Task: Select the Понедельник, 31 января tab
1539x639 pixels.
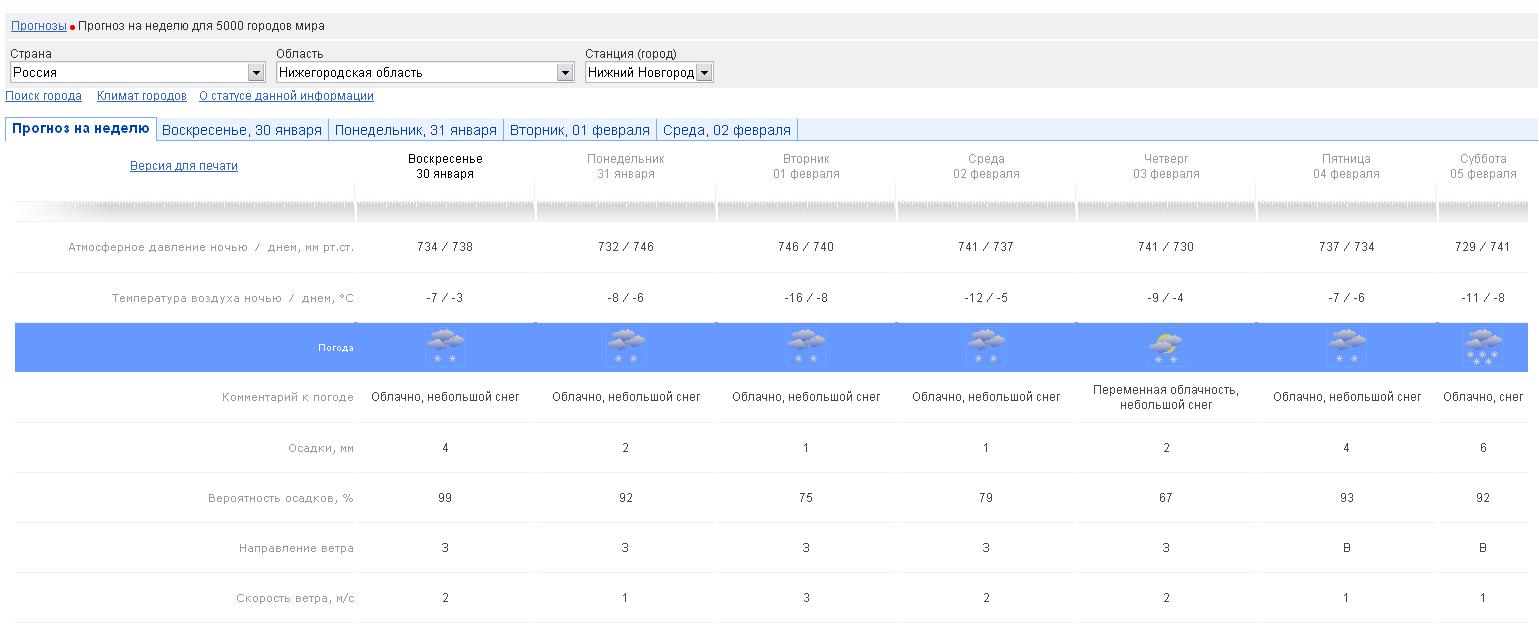Action: (415, 130)
